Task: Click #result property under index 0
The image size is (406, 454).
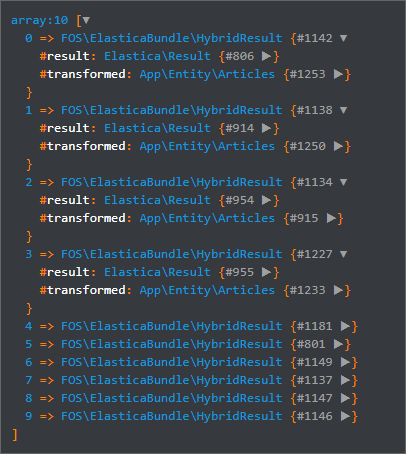Action: point(65,56)
